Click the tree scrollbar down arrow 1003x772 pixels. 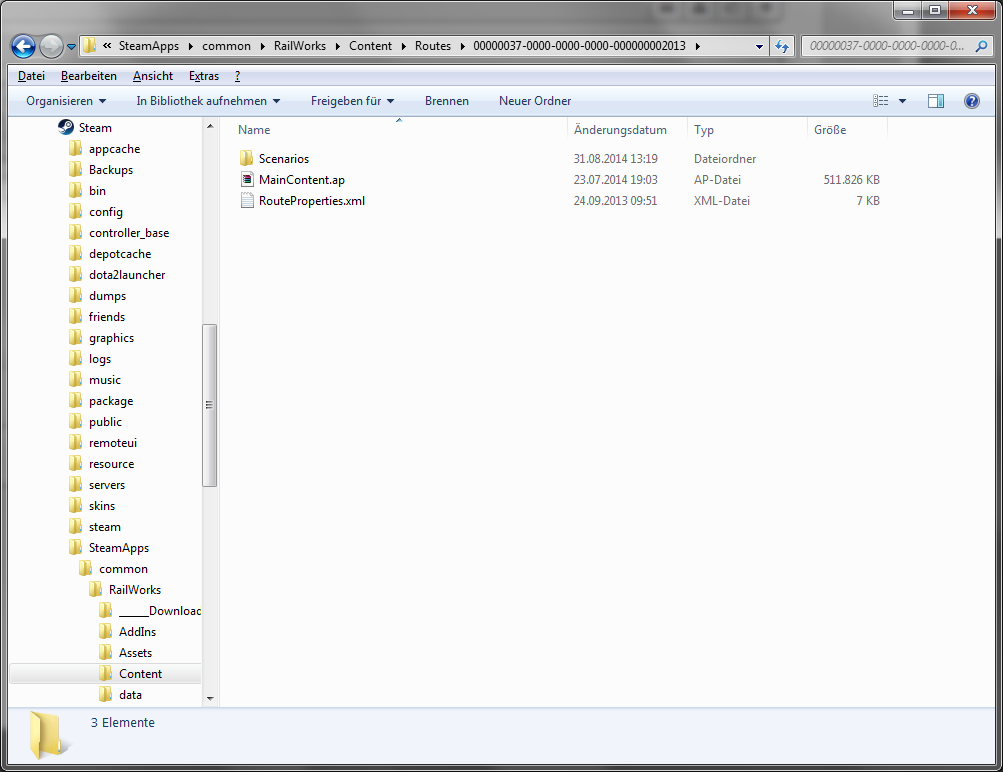coord(210,698)
